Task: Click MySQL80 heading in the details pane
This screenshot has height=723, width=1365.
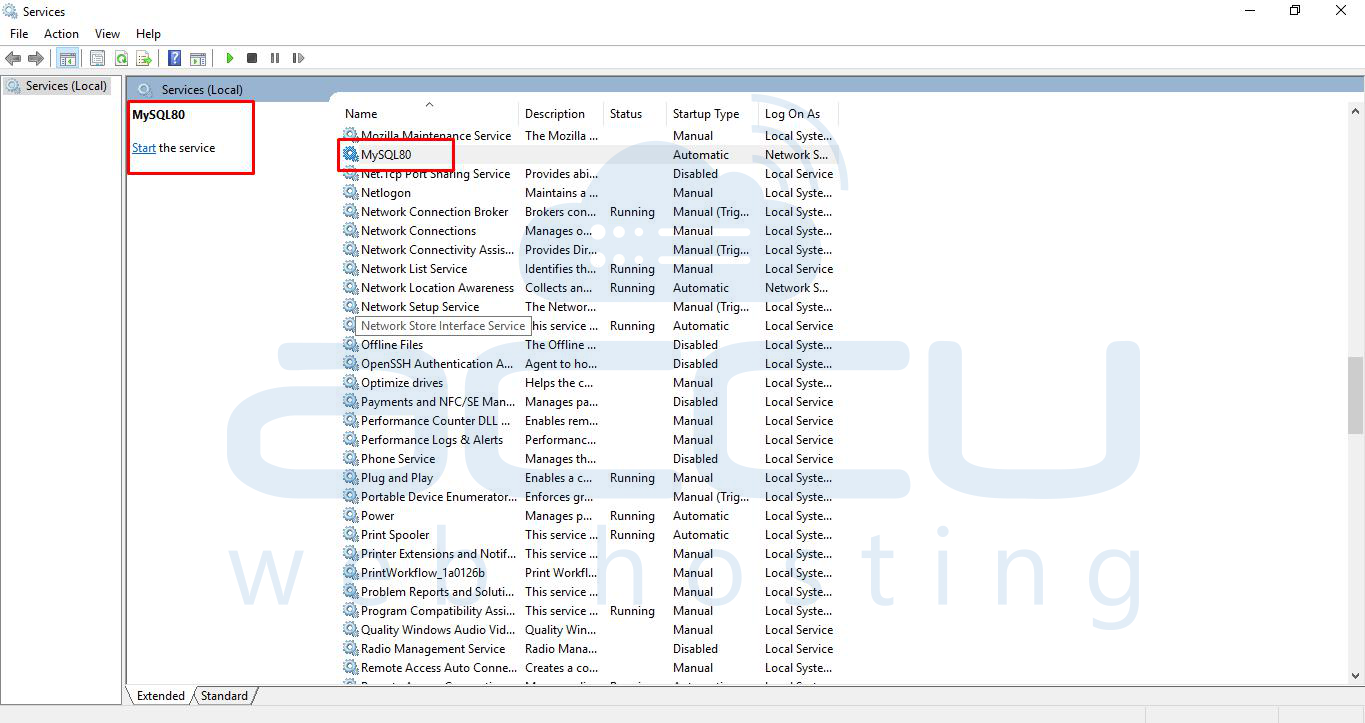Action: pyautogui.click(x=158, y=114)
